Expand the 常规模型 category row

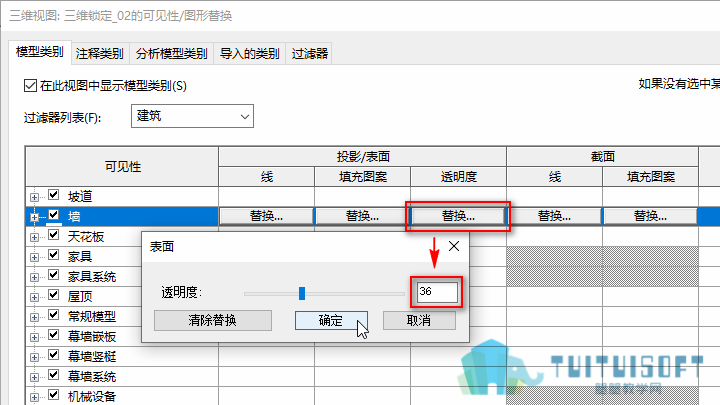pos(34,317)
